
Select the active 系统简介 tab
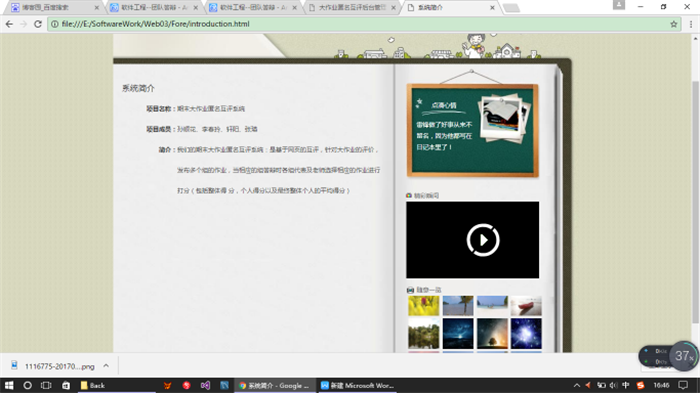[450, 8]
